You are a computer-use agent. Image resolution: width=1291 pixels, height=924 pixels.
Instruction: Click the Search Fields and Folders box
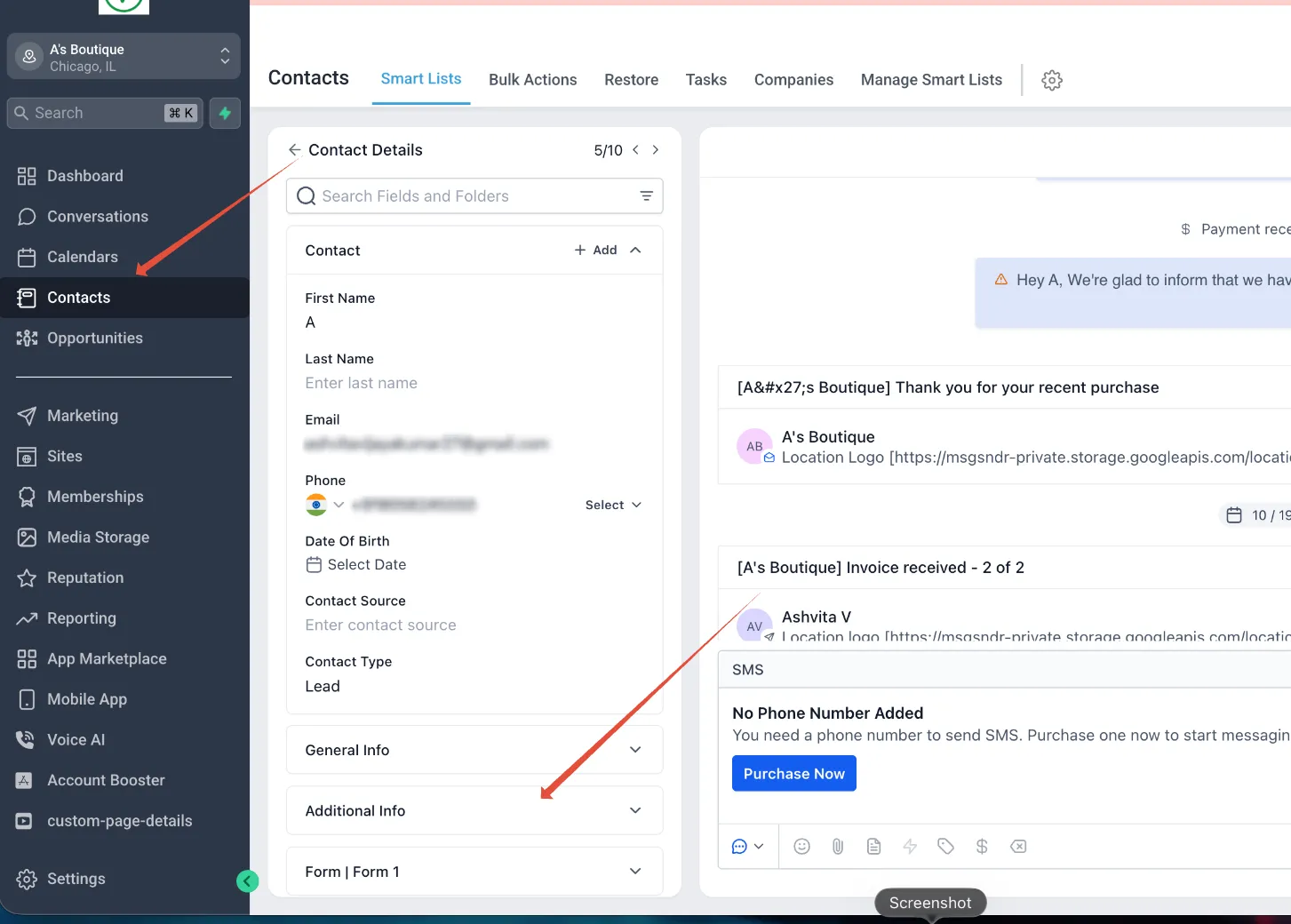point(474,196)
